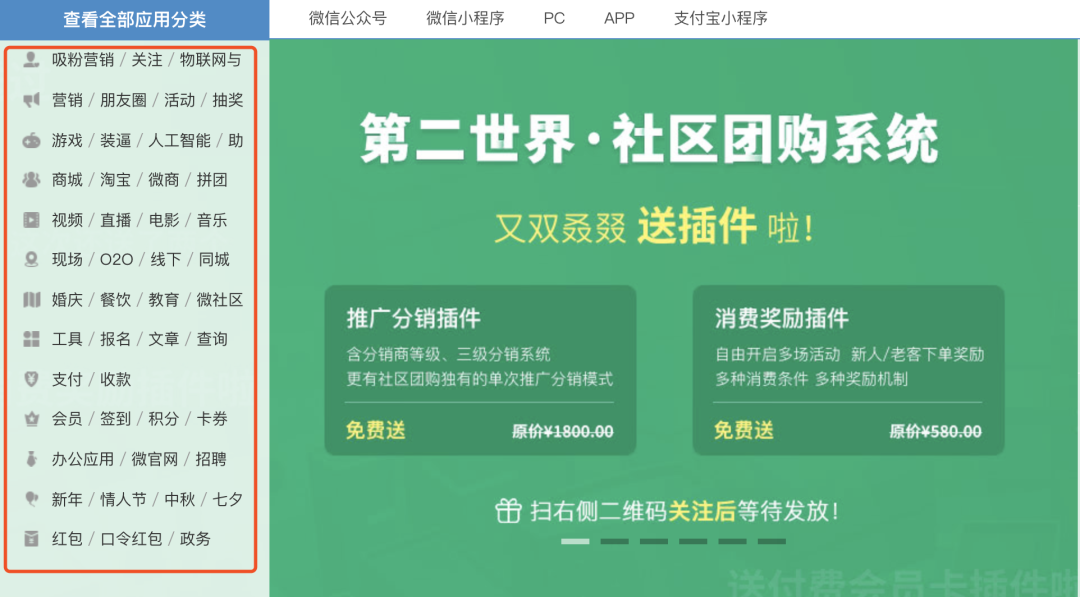Open 查看全部应用分类 header

134,19
